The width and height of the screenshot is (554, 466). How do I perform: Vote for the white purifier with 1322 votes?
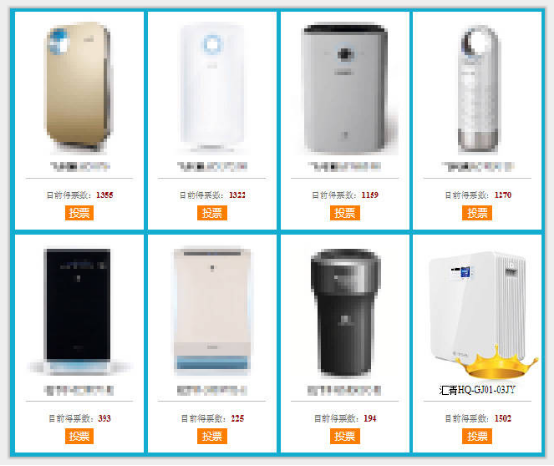coord(212,213)
